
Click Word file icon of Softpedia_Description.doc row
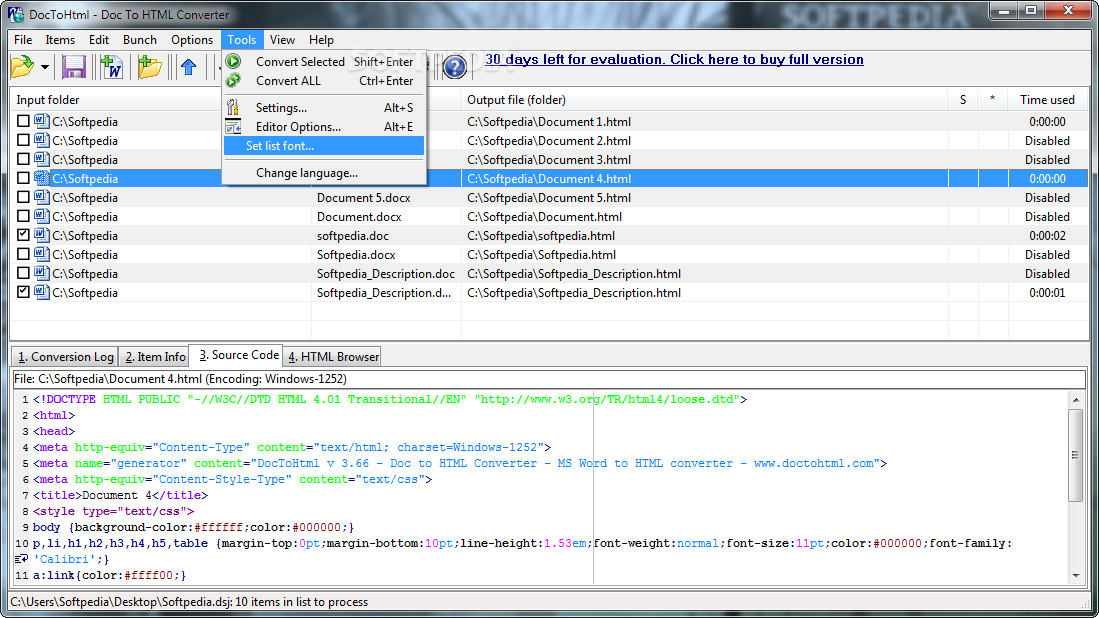coord(41,273)
